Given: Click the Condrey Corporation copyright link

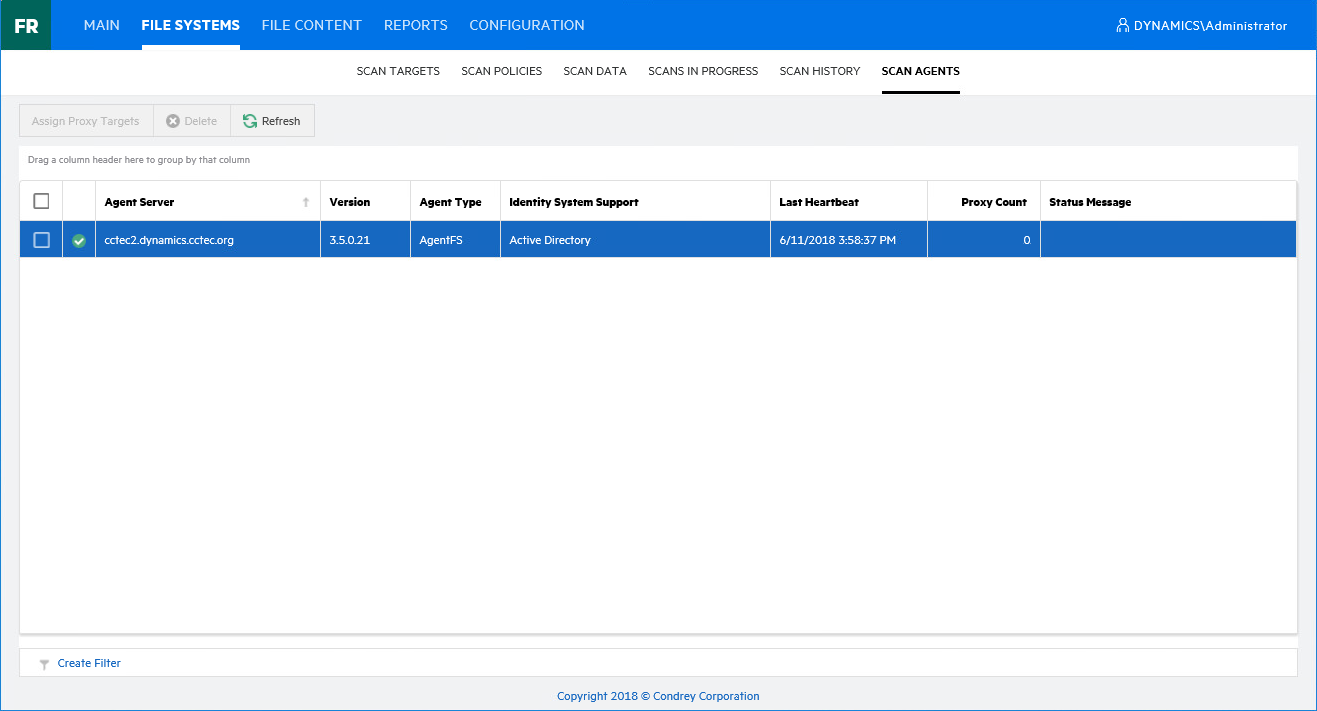Looking at the screenshot, I should coord(658,696).
